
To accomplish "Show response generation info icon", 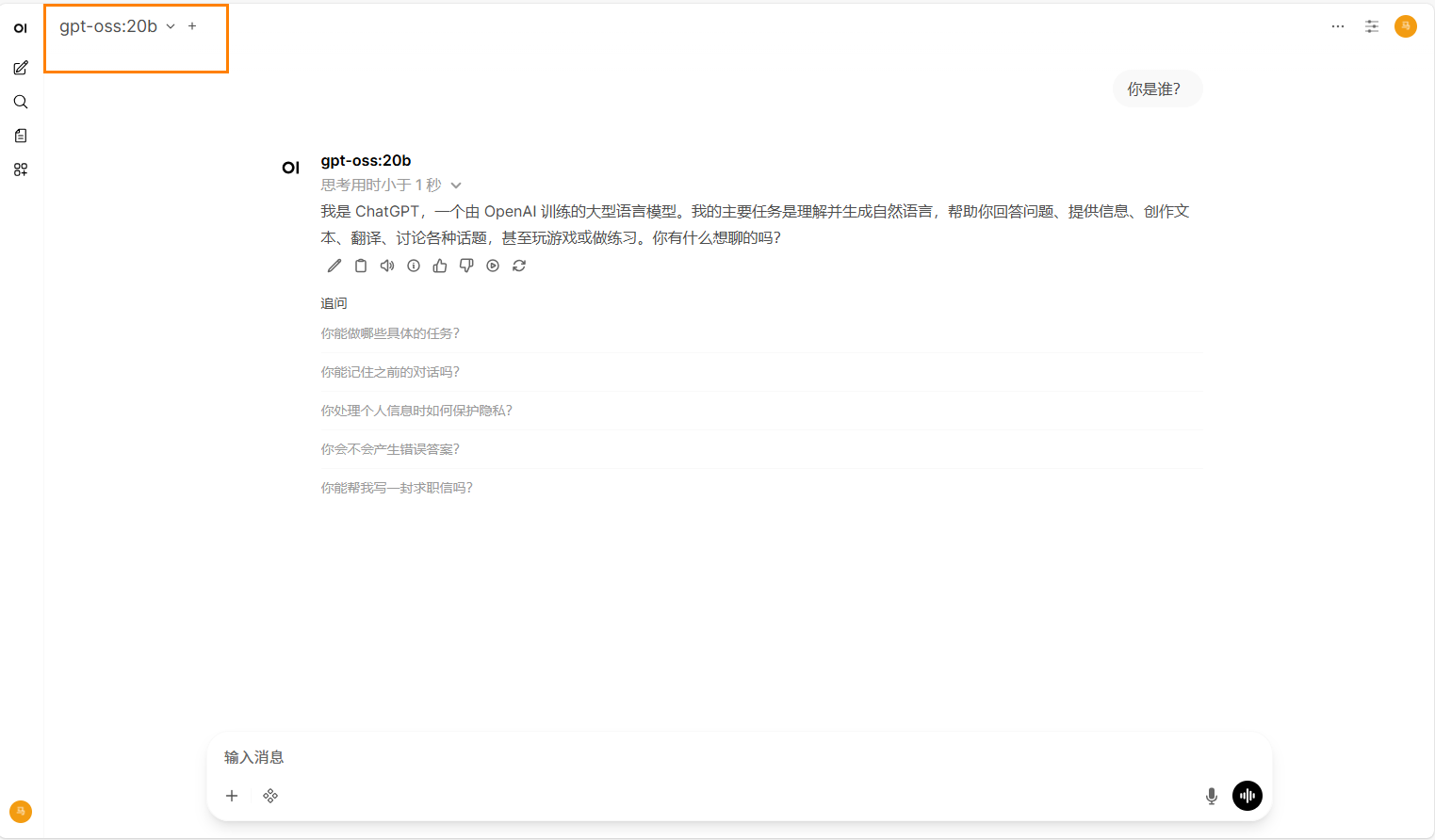I will click(x=414, y=266).
